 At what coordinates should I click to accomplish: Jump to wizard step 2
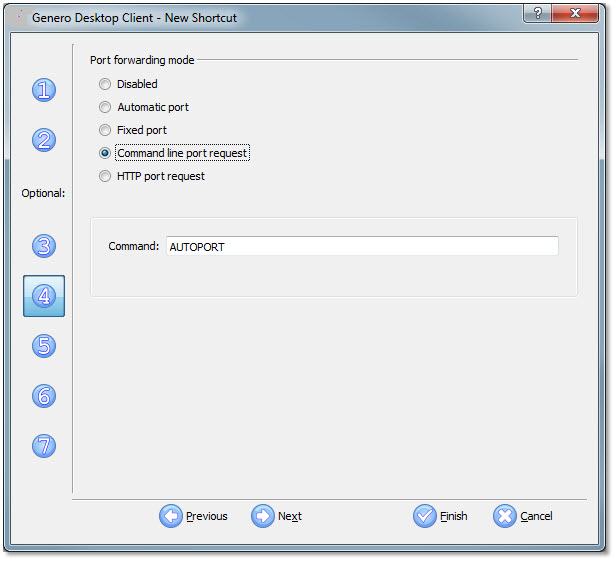[44, 140]
